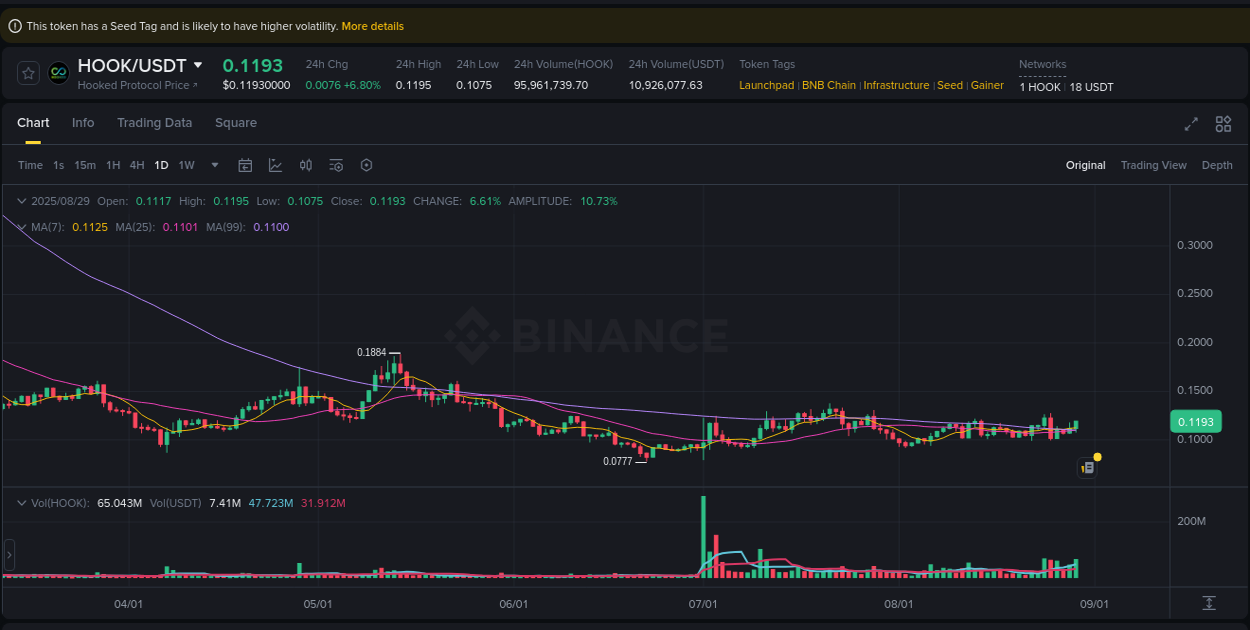Click the More details link

[x=372, y=25]
